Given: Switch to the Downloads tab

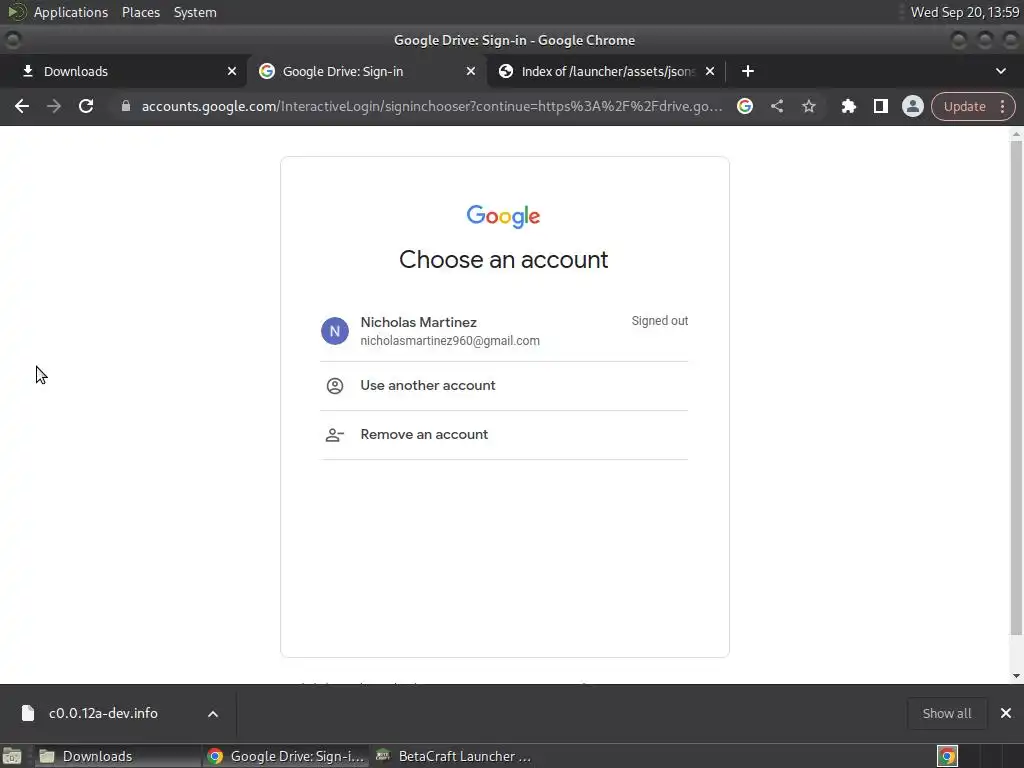Looking at the screenshot, I should (x=123, y=71).
